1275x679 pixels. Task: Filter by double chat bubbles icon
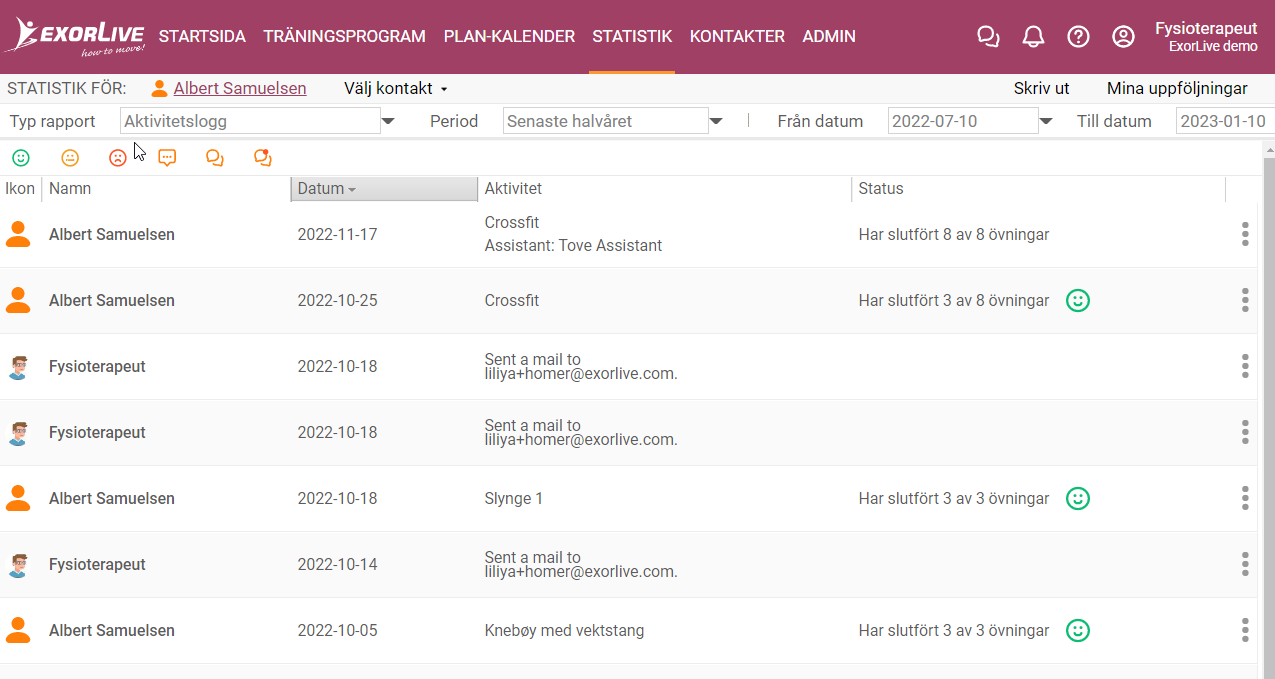coord(215,158)
